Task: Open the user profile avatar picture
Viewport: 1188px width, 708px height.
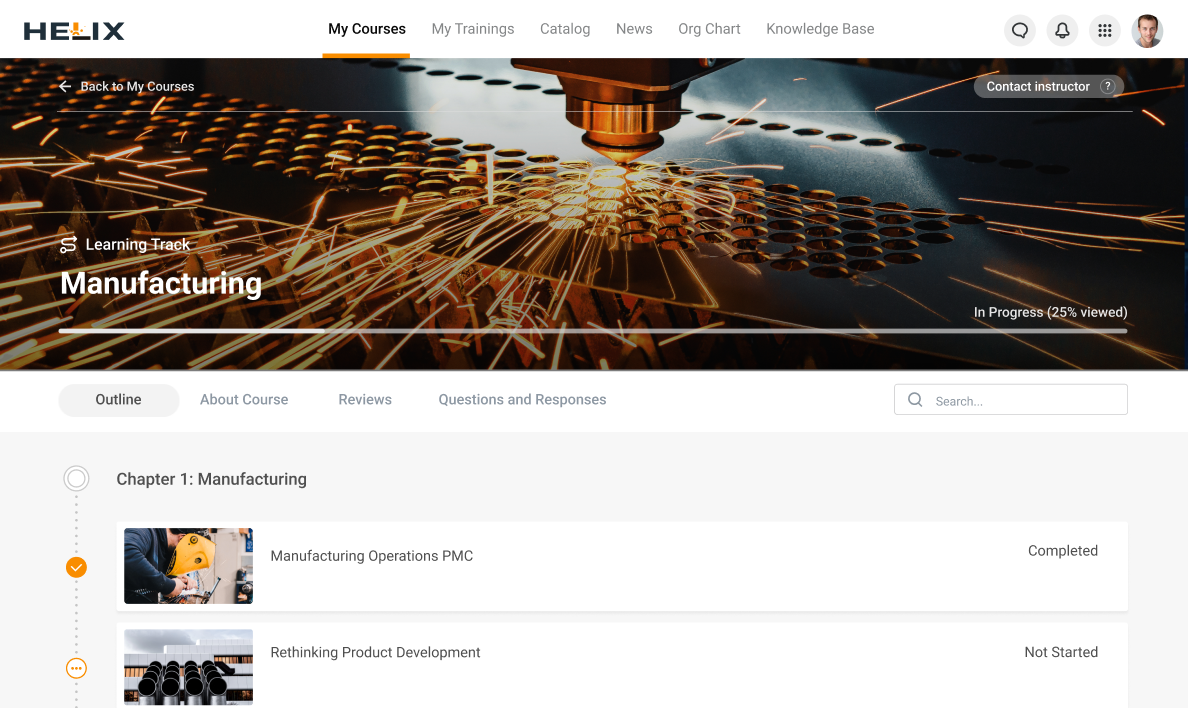Action: point(1147,30)
